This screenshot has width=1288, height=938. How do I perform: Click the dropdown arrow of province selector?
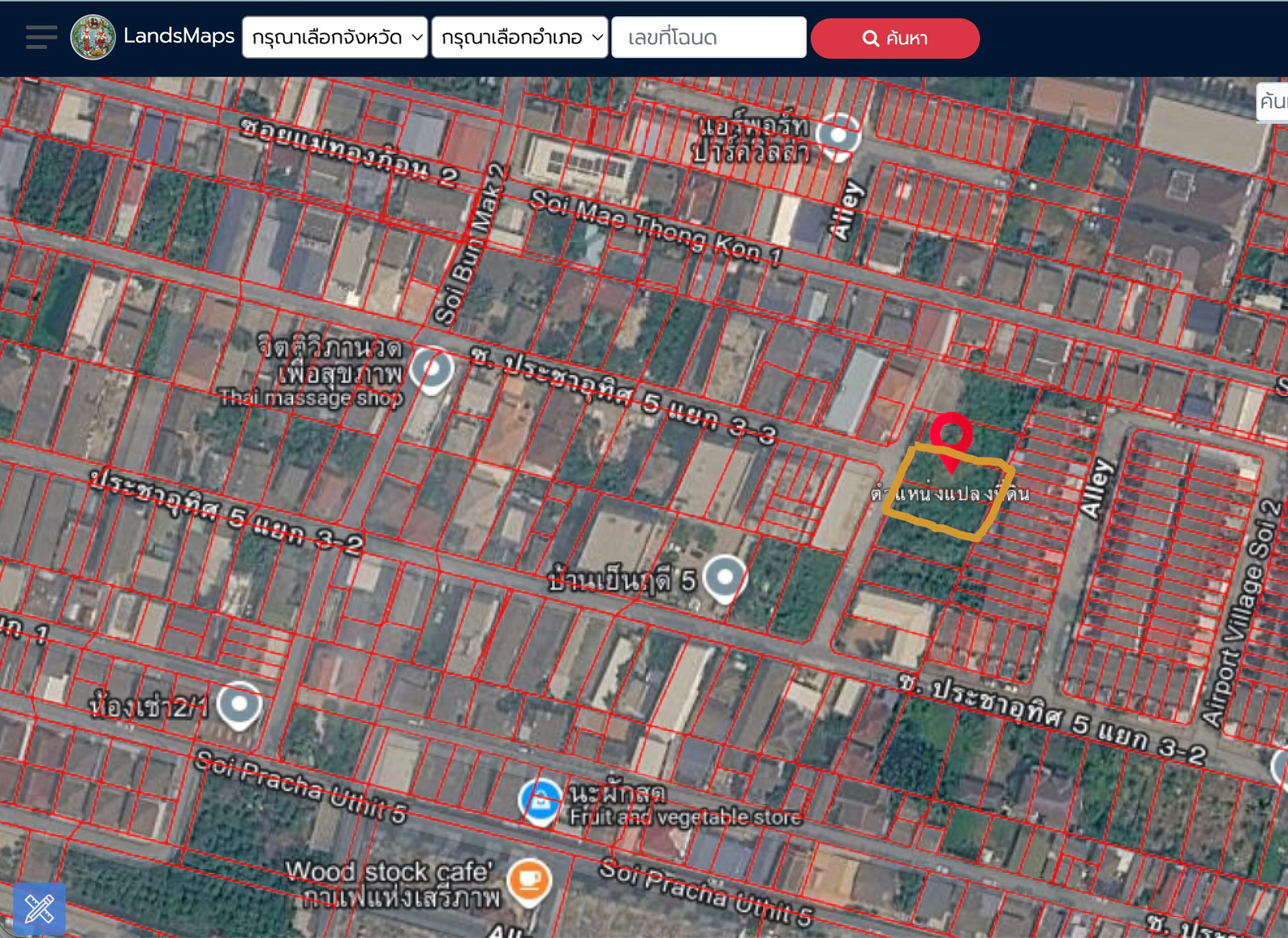[x=417, y=37]
